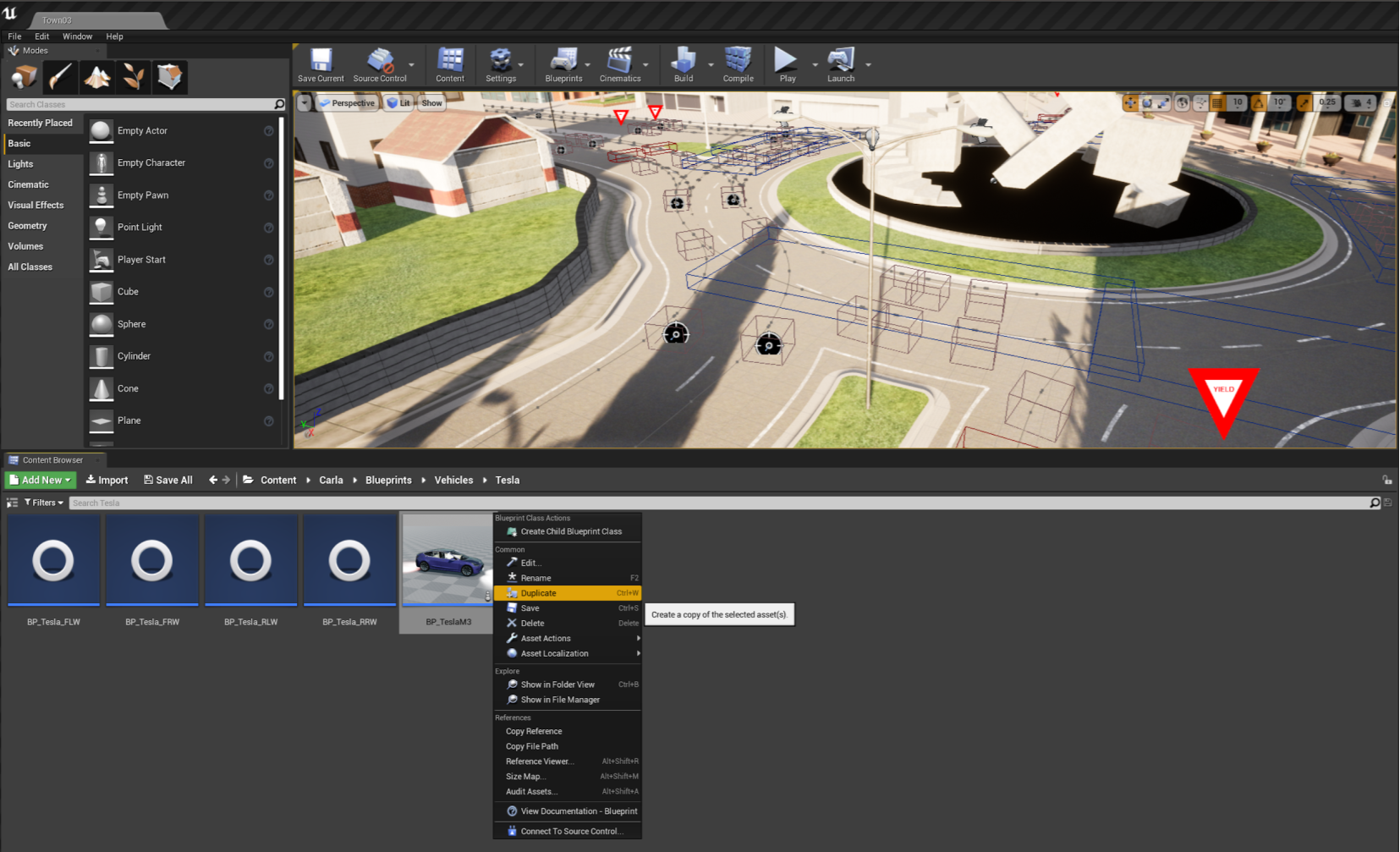Click the Cinematics toolbar icon
The width and height of the screenshot is (1400, 852).
pos(620,65)
